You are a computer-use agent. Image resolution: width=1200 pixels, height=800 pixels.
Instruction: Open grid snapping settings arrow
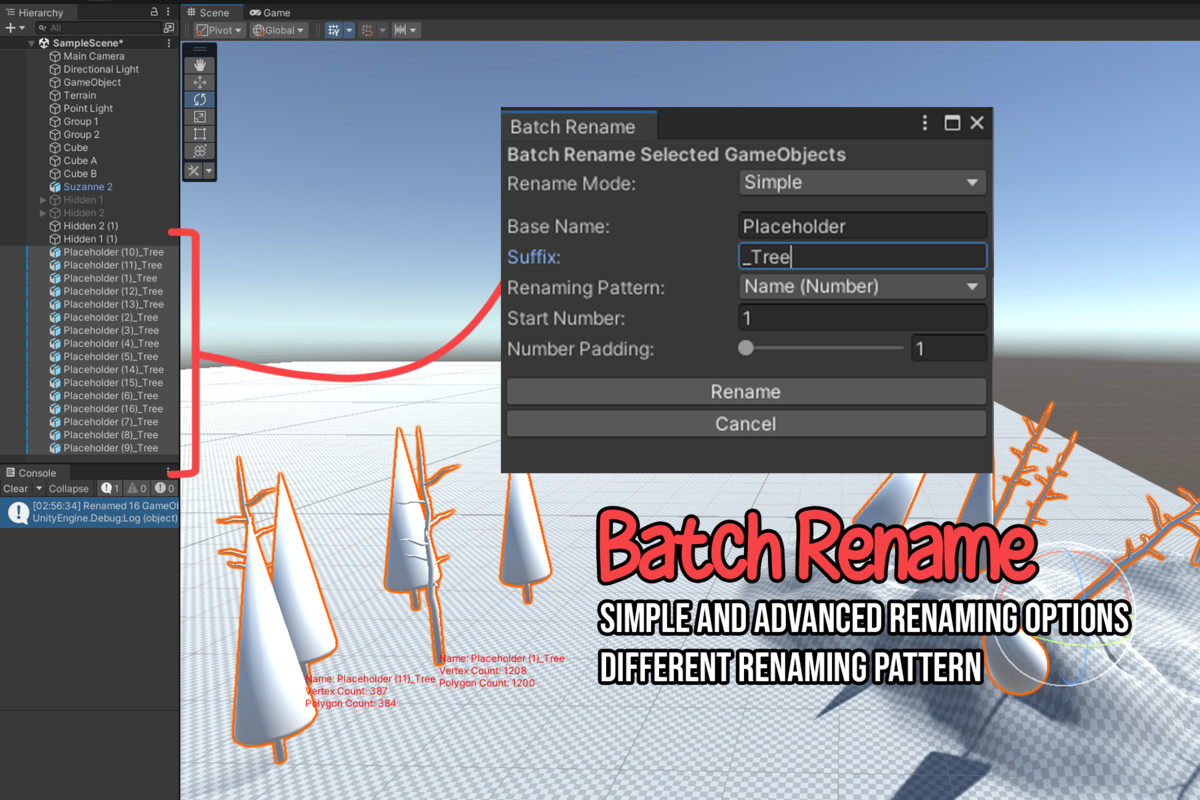pos(382,30)
